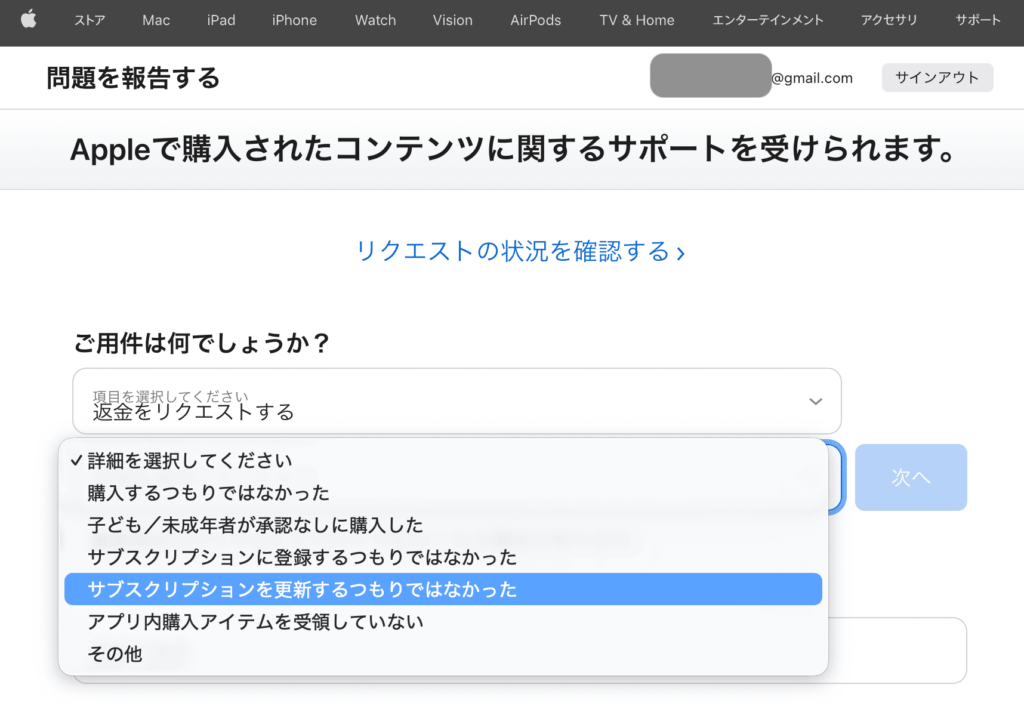Select その他 option in list
1024x709 pixels.
tap(443, 654)
